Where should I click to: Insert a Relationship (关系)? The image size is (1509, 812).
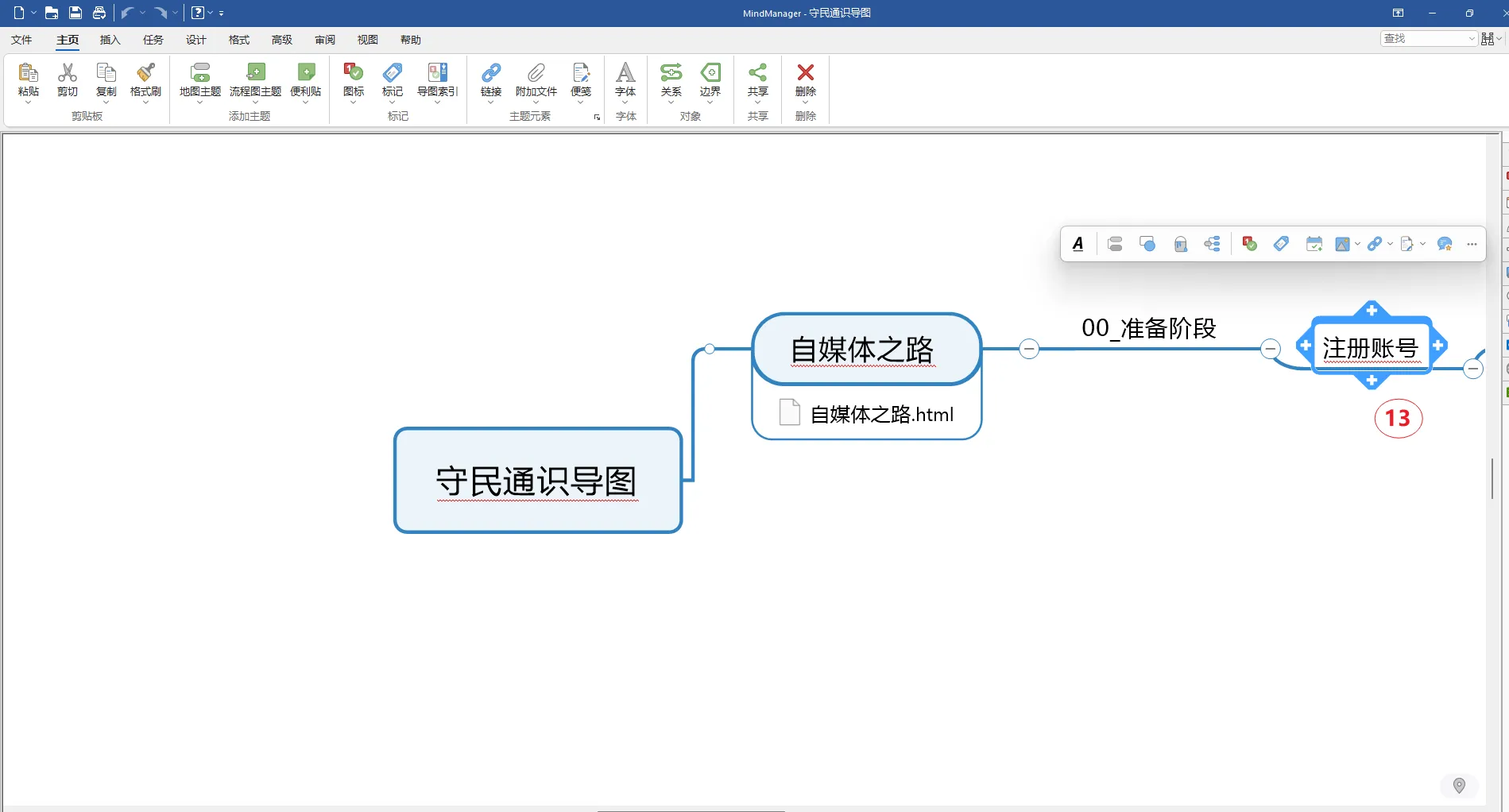(671, 73)
